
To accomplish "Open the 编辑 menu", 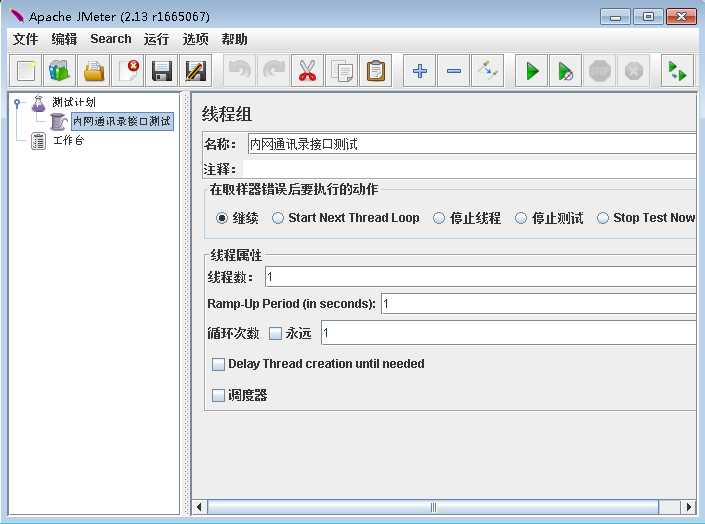I will 64,39.
